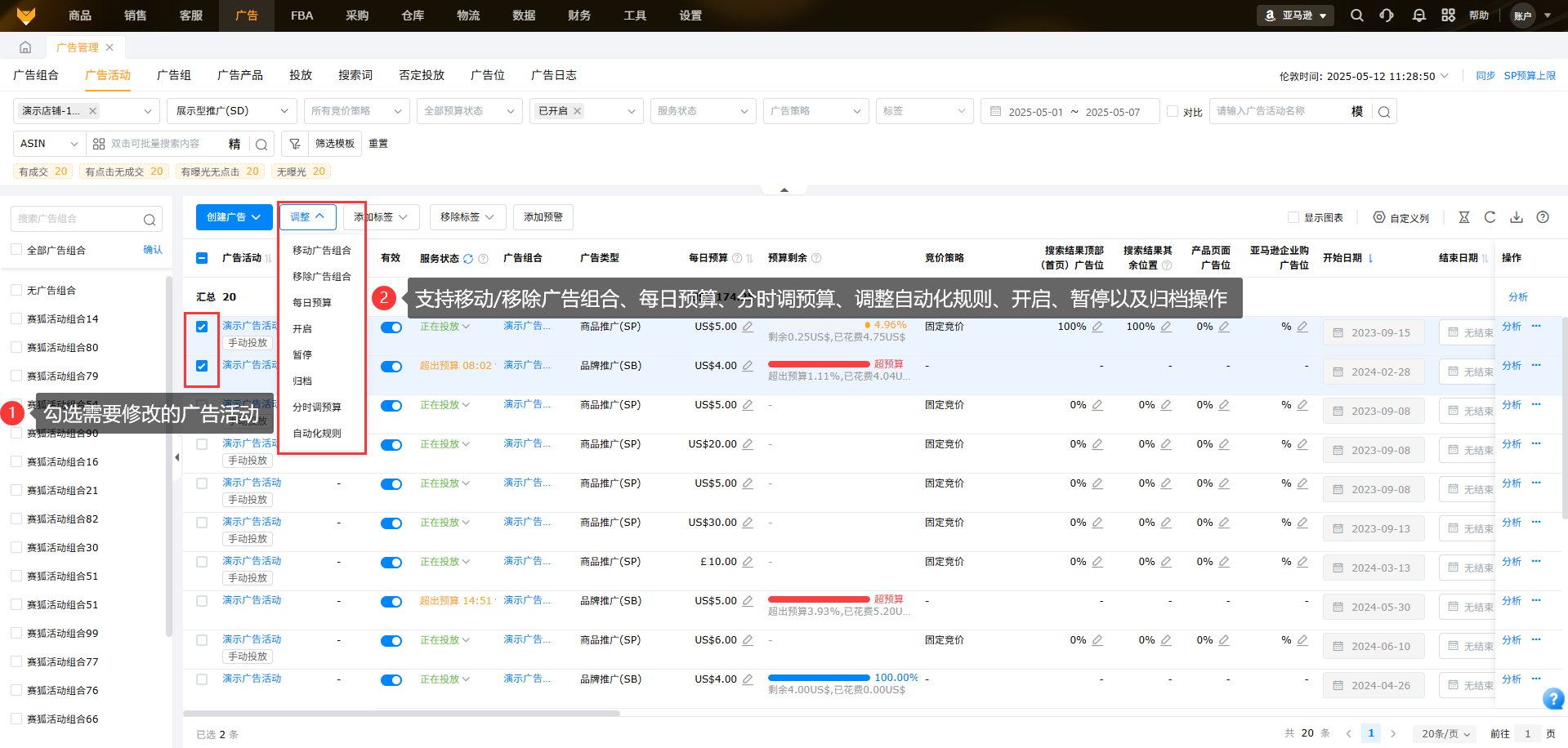Viewport: 1568px width, 748px height.
Task: Enable the 显示图表 checkbox
Action: 1293,217
